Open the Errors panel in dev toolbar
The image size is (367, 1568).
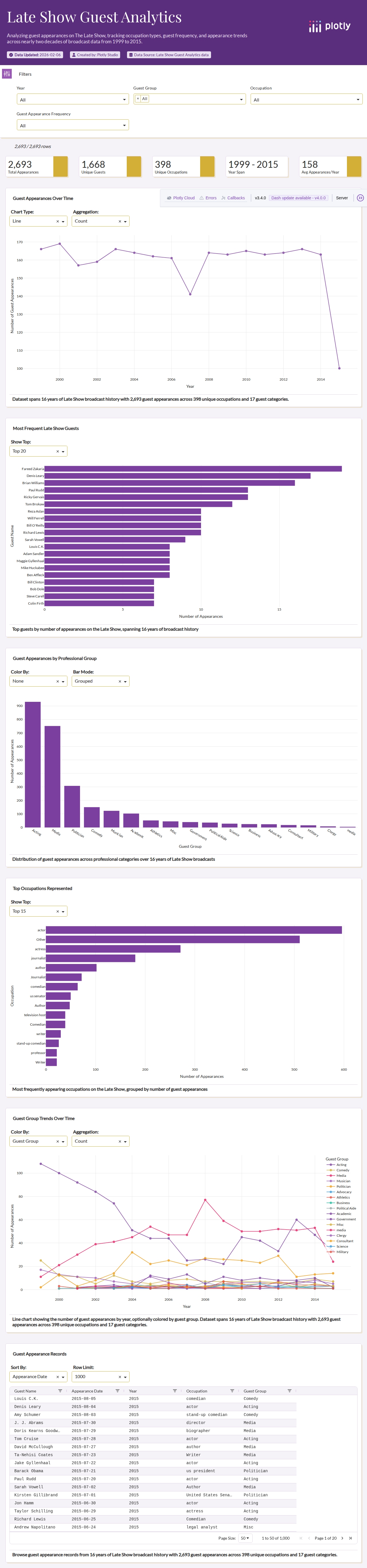click(208, 198)
